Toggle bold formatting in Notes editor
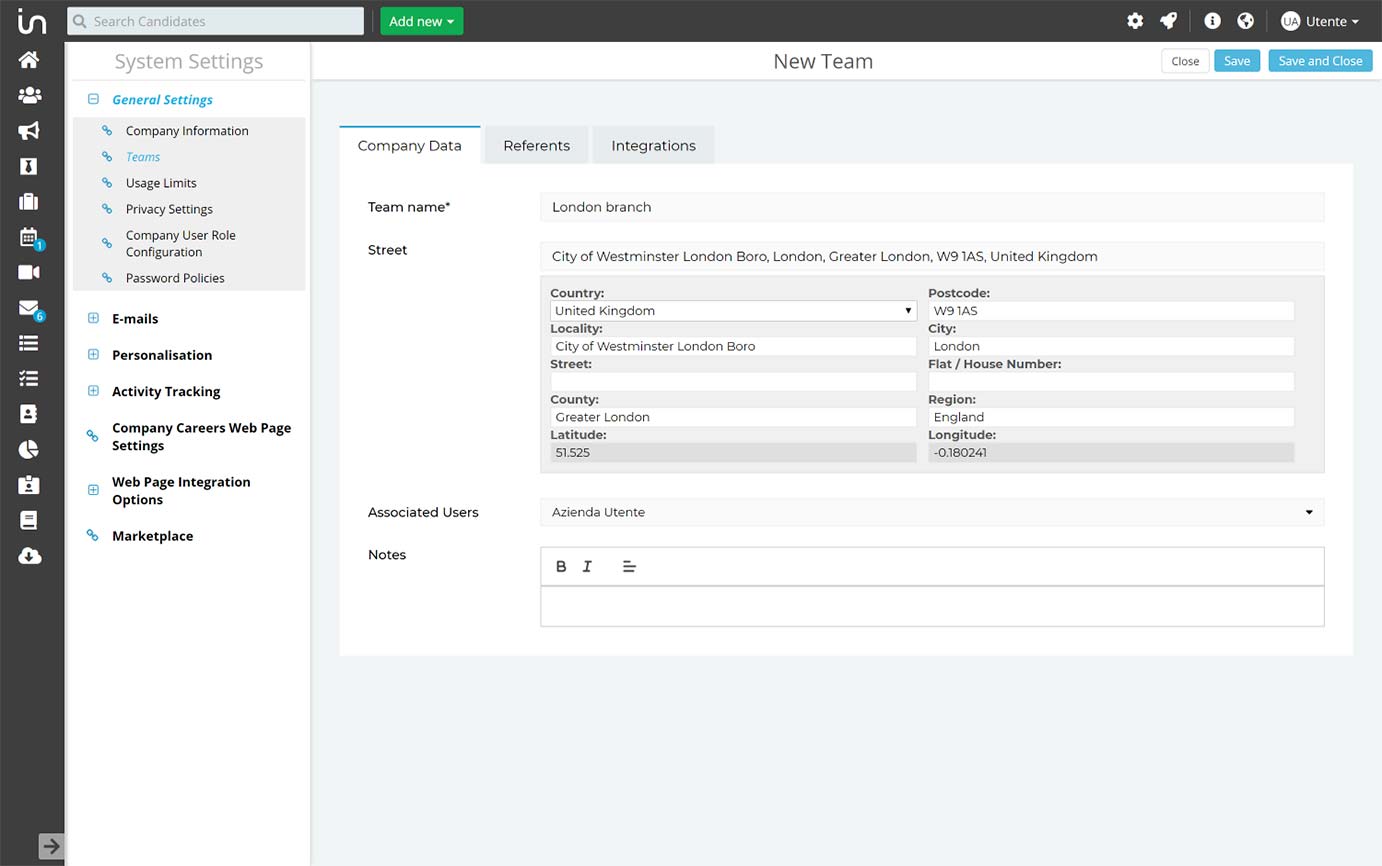1382x866 pixels. (x=561, y=566)
